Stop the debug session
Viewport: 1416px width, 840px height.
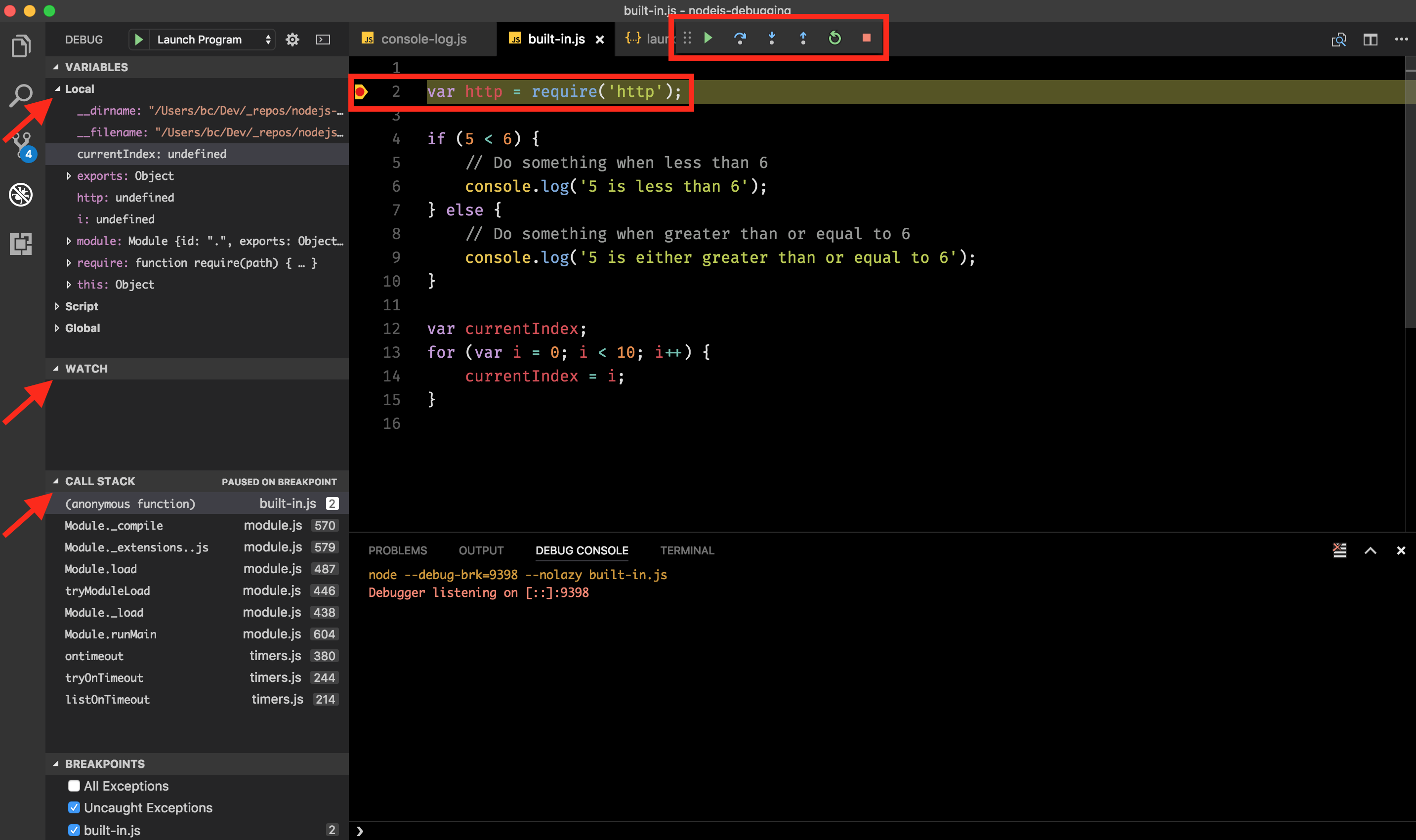pos(867,38)
